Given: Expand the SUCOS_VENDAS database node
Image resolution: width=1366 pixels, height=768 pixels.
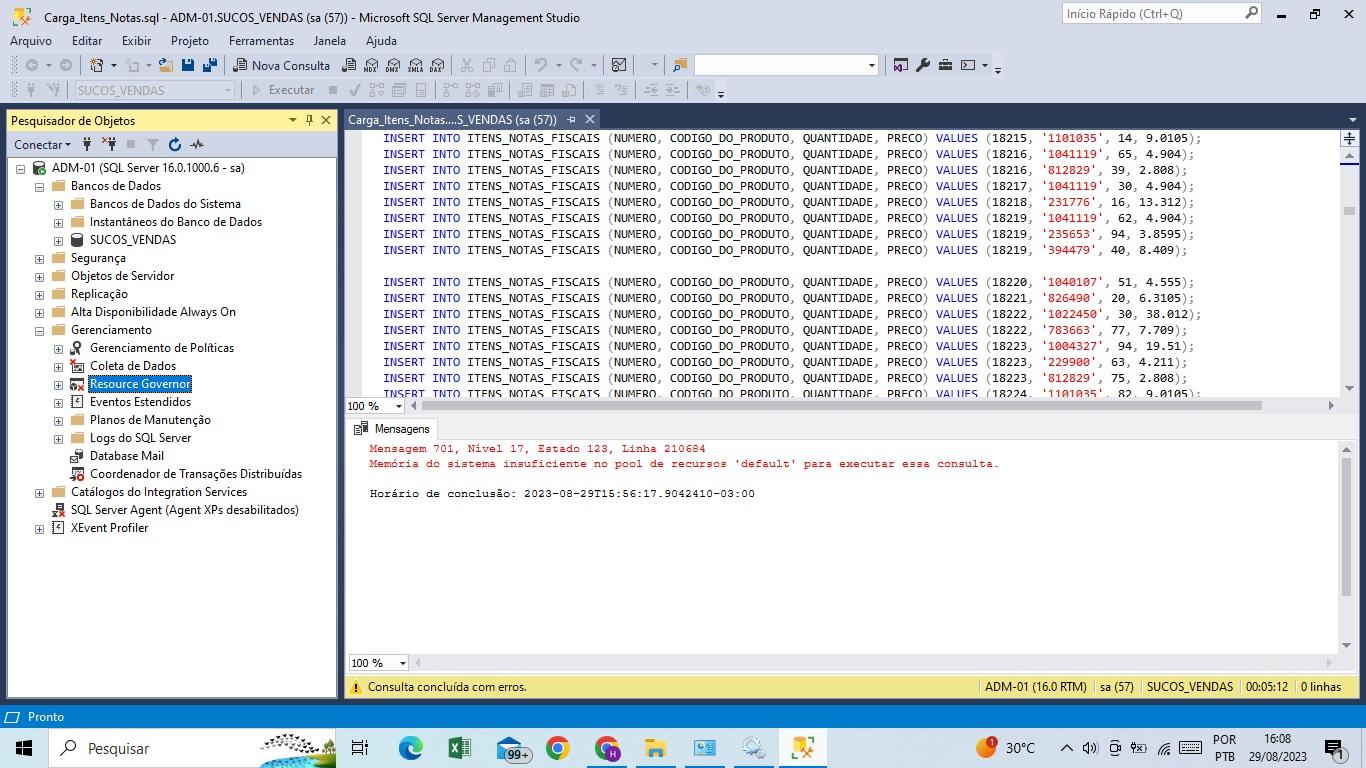Looking at the screenshot, I should (59, 240).
